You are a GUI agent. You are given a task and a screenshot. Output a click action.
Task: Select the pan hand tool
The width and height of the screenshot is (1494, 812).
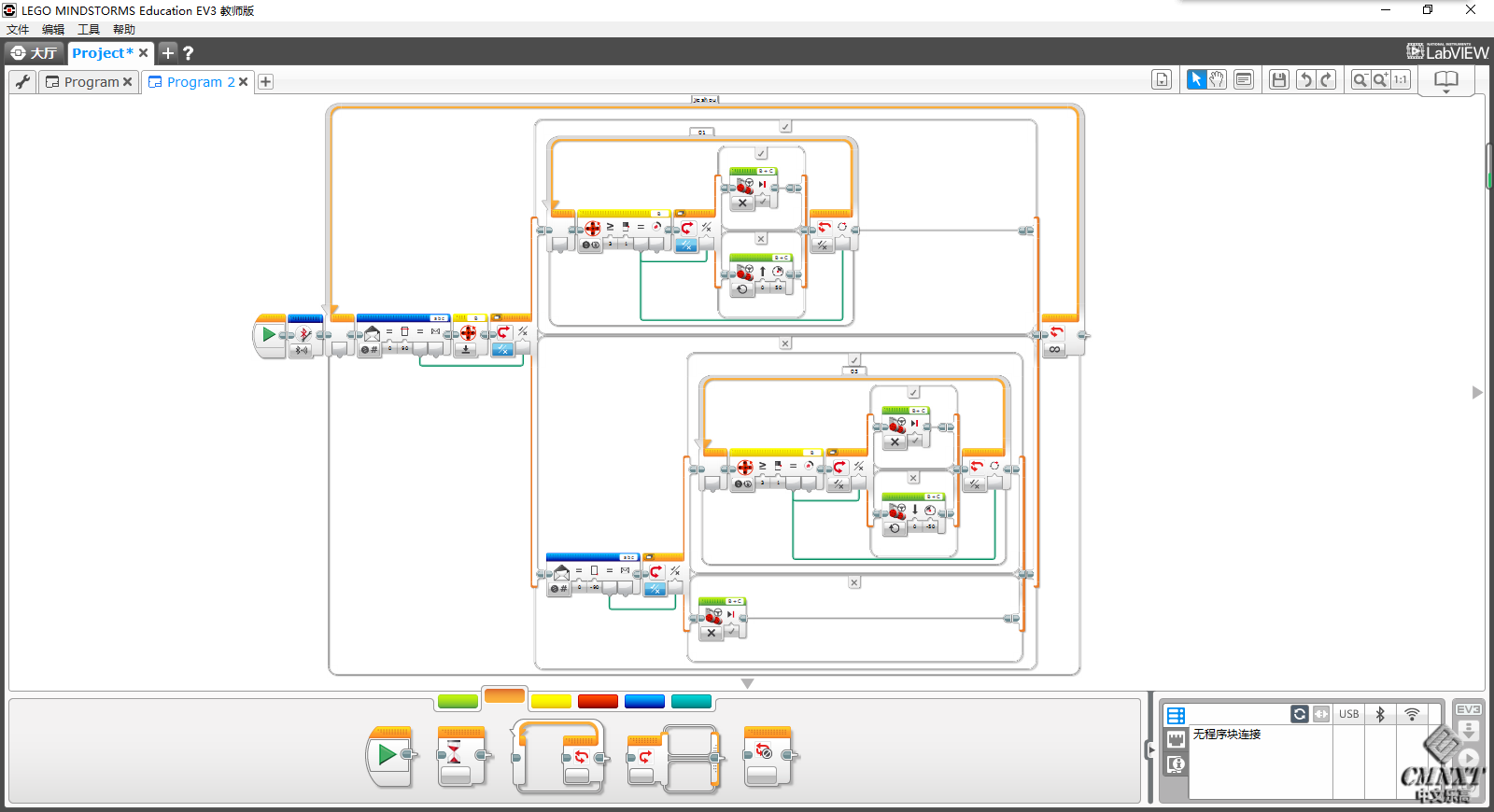tap(1217, 80)
